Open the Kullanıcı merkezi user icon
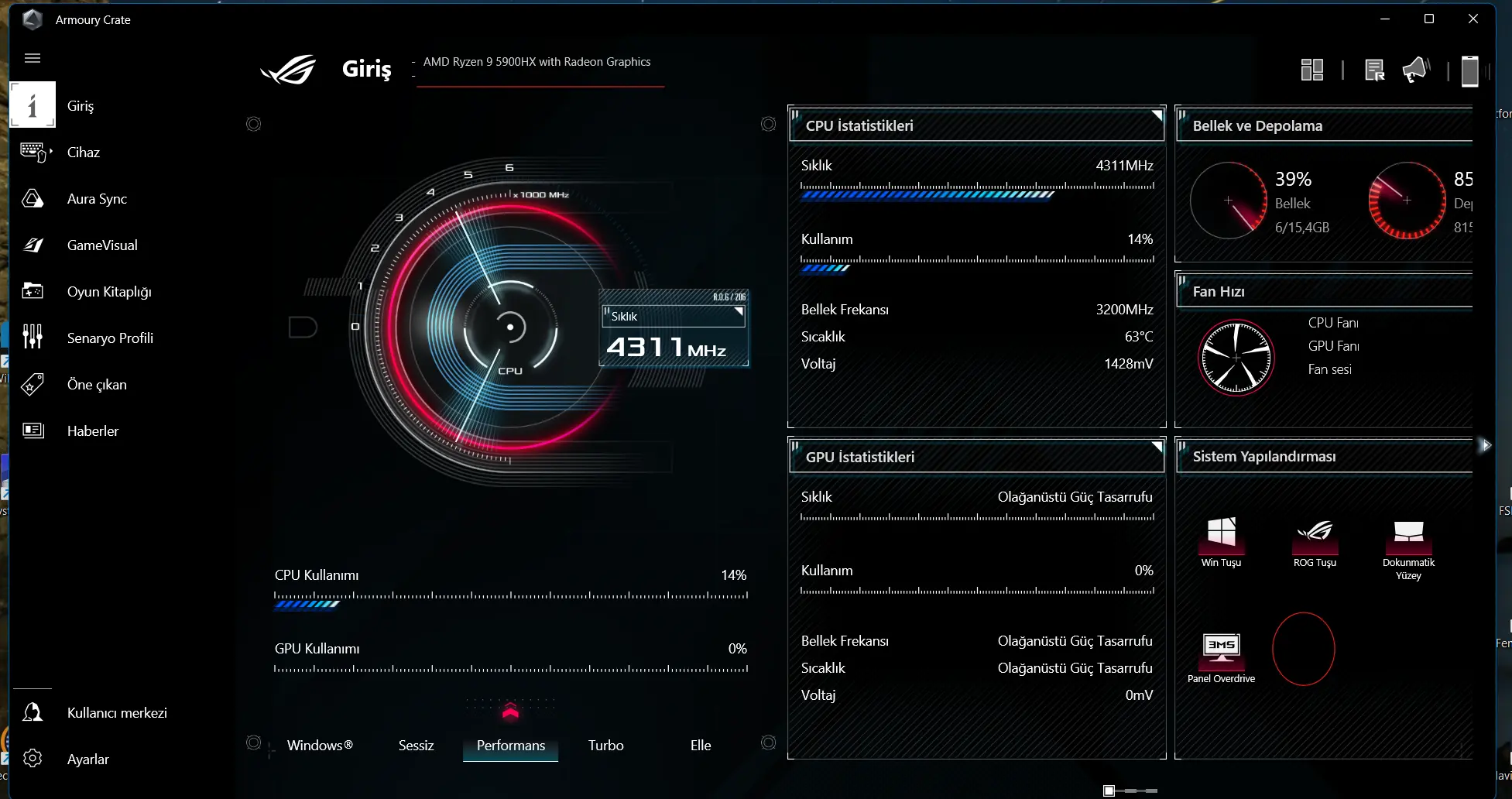The height and width of the screenshot is (799, 1512). coord(33,712)
